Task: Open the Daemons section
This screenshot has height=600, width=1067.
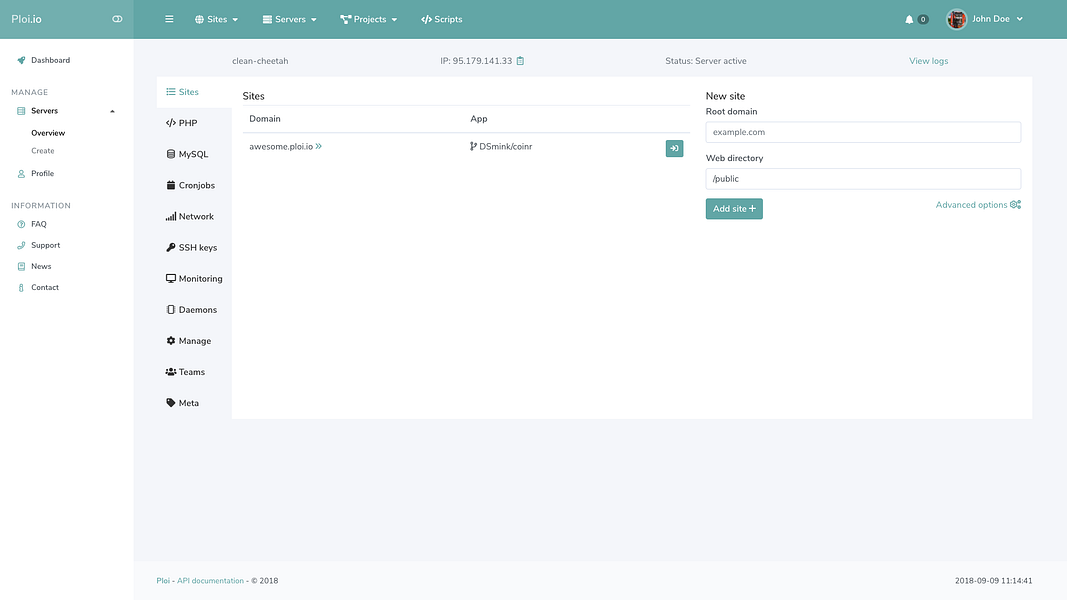Action: coord(191,309)
